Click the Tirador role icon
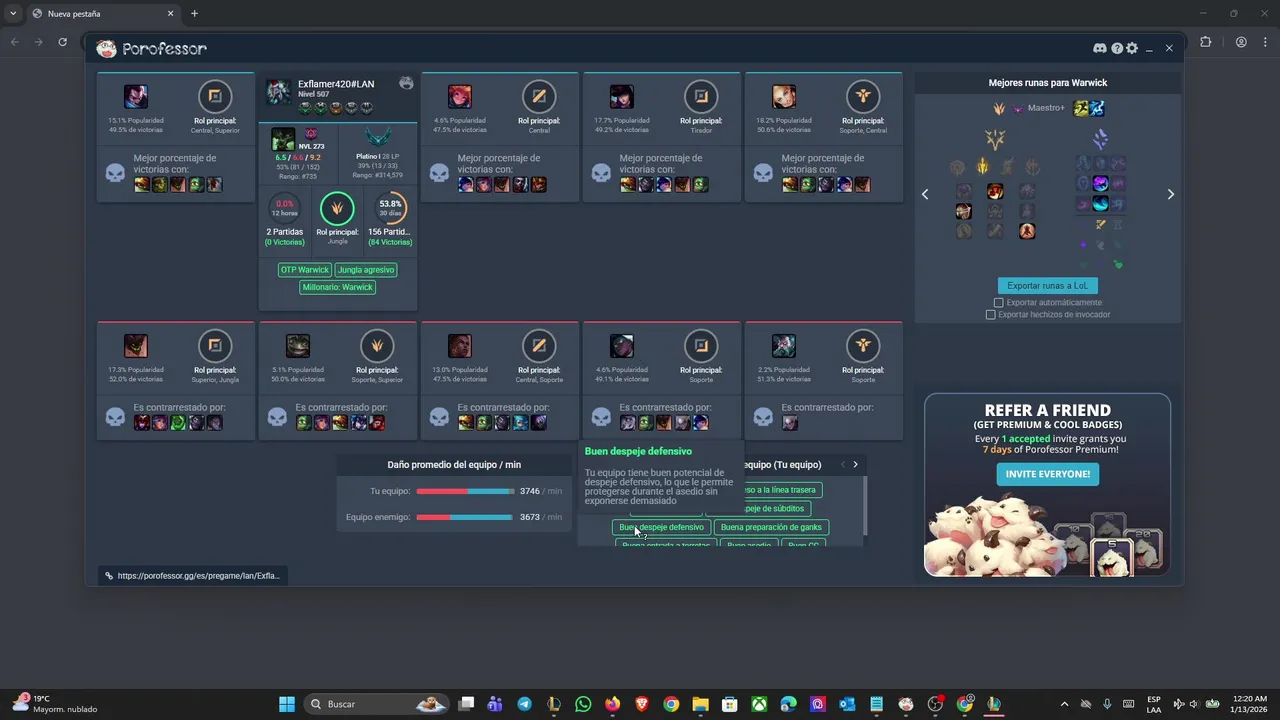Image resolution: width=1280 pixels, height=720 pixels. 701,96
